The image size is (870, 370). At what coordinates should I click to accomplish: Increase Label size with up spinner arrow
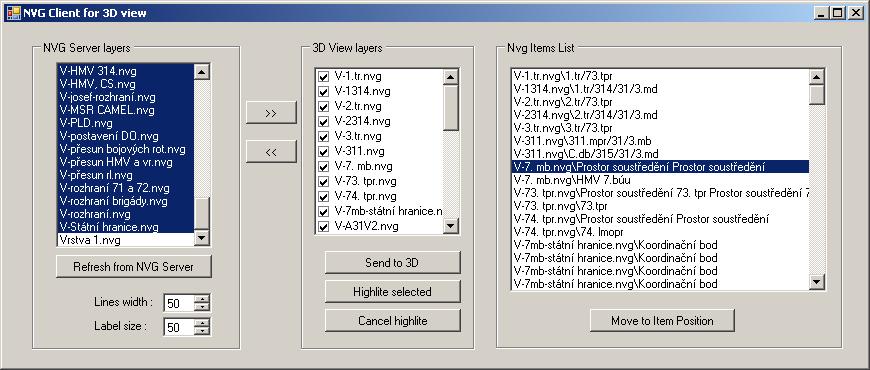pos(203,323)
